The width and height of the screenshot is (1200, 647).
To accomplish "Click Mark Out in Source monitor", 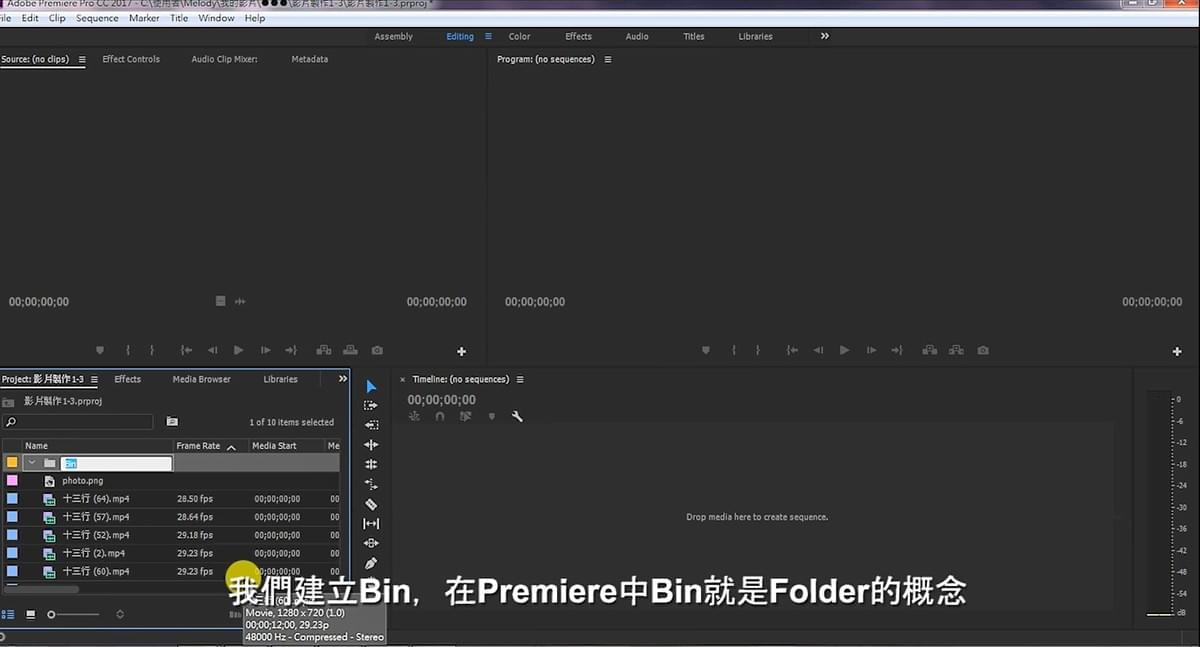I will 151,350.
